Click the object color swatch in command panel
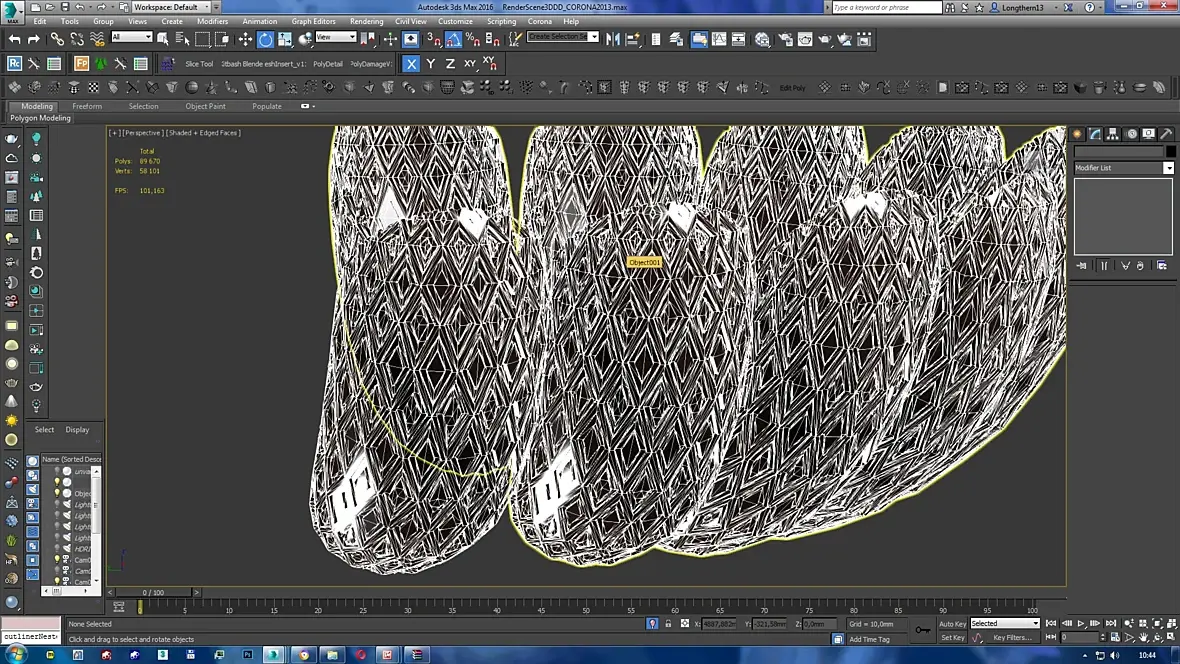Viewport: 1180px width, 664px height. click(1170, 152)
